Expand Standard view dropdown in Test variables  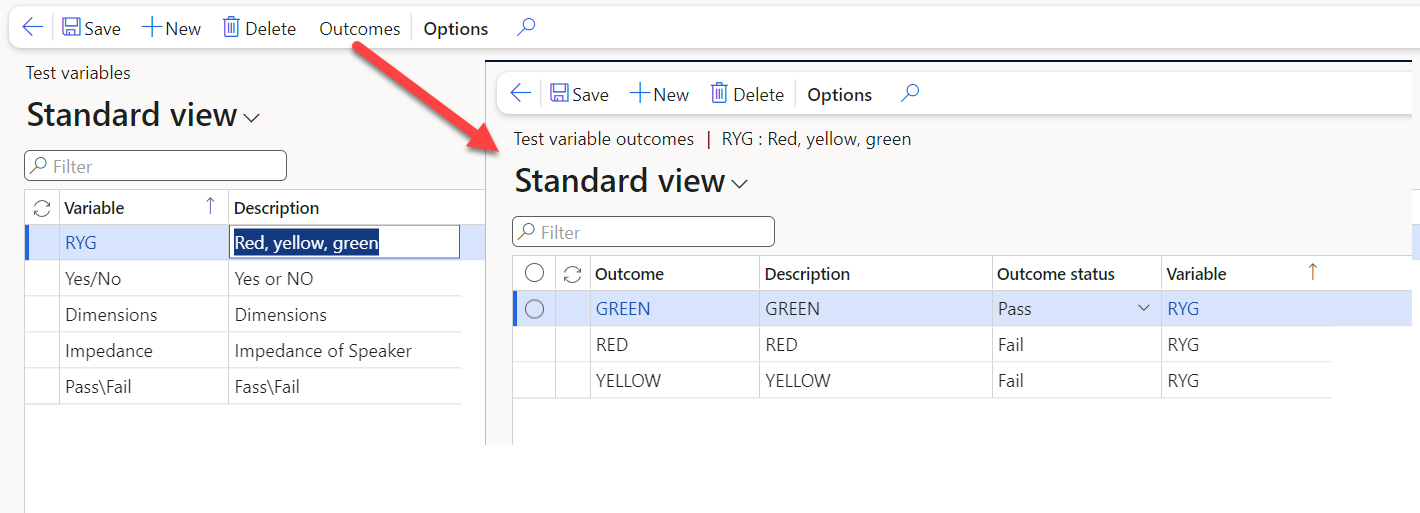pyautogui.click(x=252, y=118)
